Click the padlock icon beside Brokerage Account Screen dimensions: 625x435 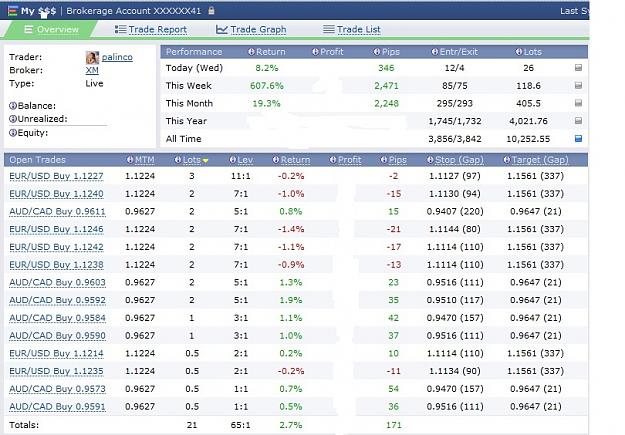coord(211,10)
